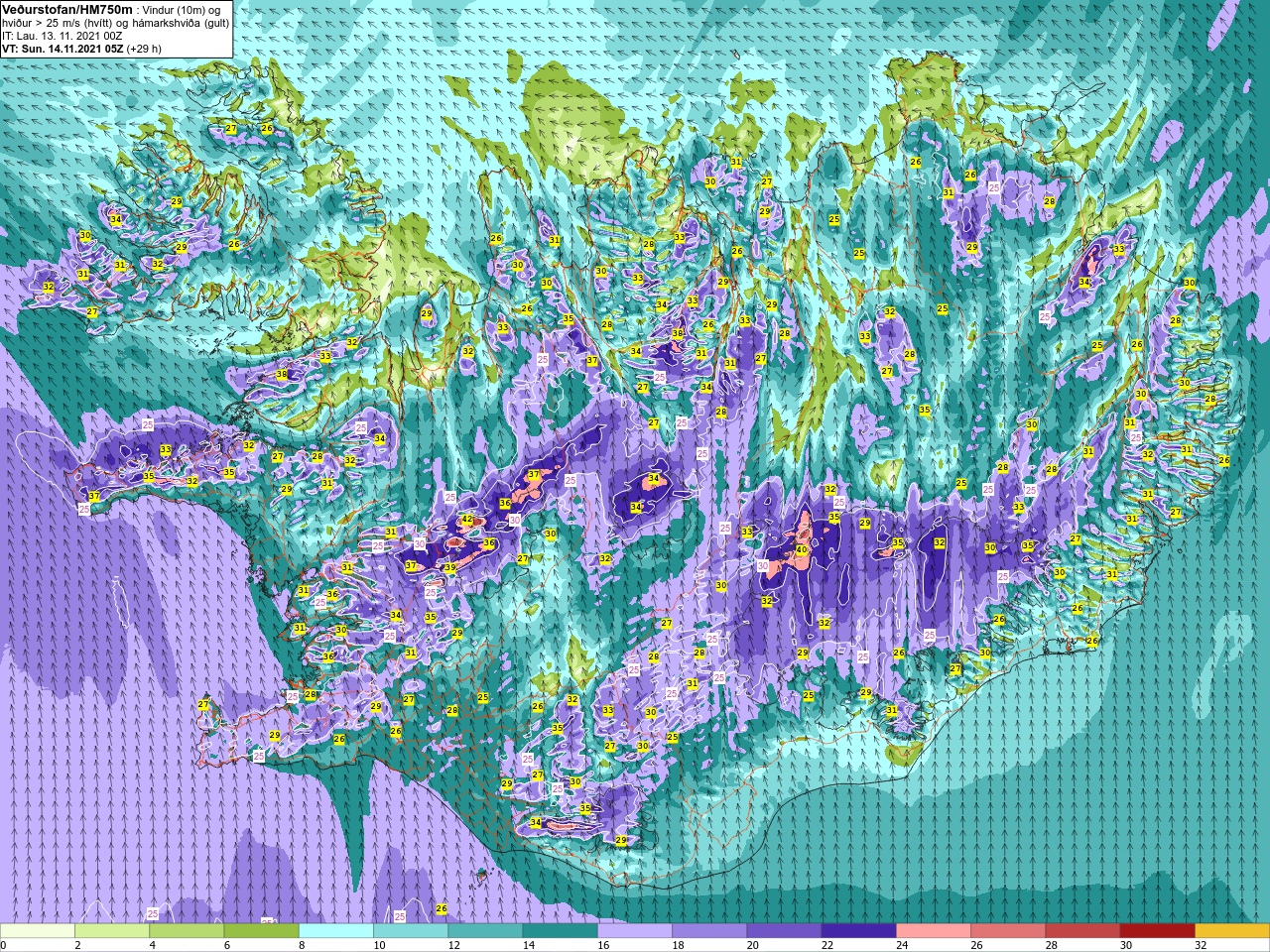Click the legend tick label '0'
This screenshot has width=1270, height=952.
3,945
